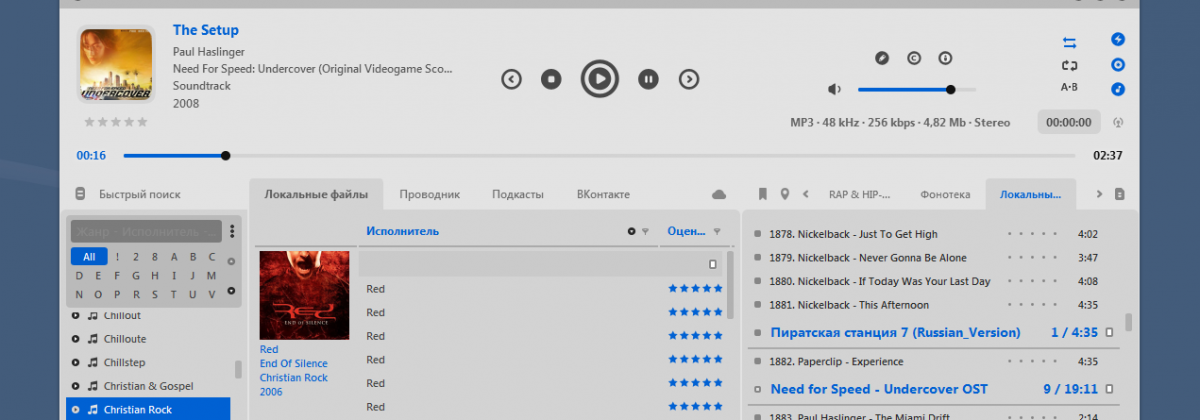Open the Фонотека playlist tab
This screenshot has height=420, width=1200.
click(x=945, y=194)
